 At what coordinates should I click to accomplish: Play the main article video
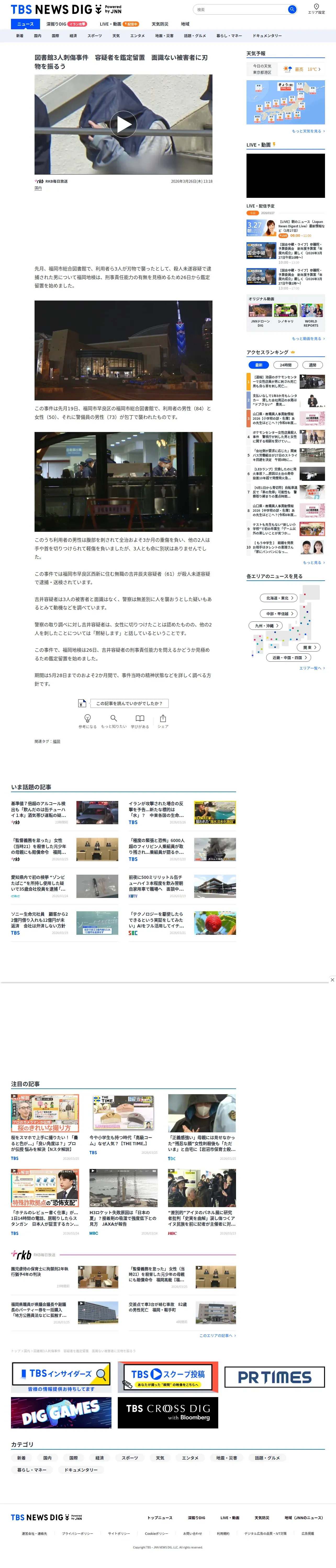point(124,125)
